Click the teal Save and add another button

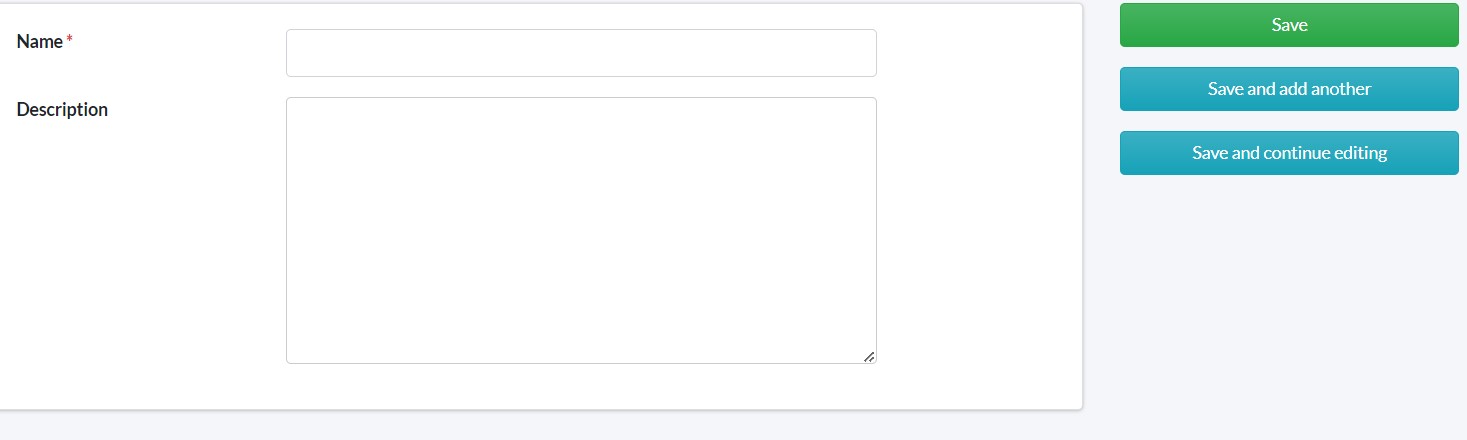[1289, 89]
